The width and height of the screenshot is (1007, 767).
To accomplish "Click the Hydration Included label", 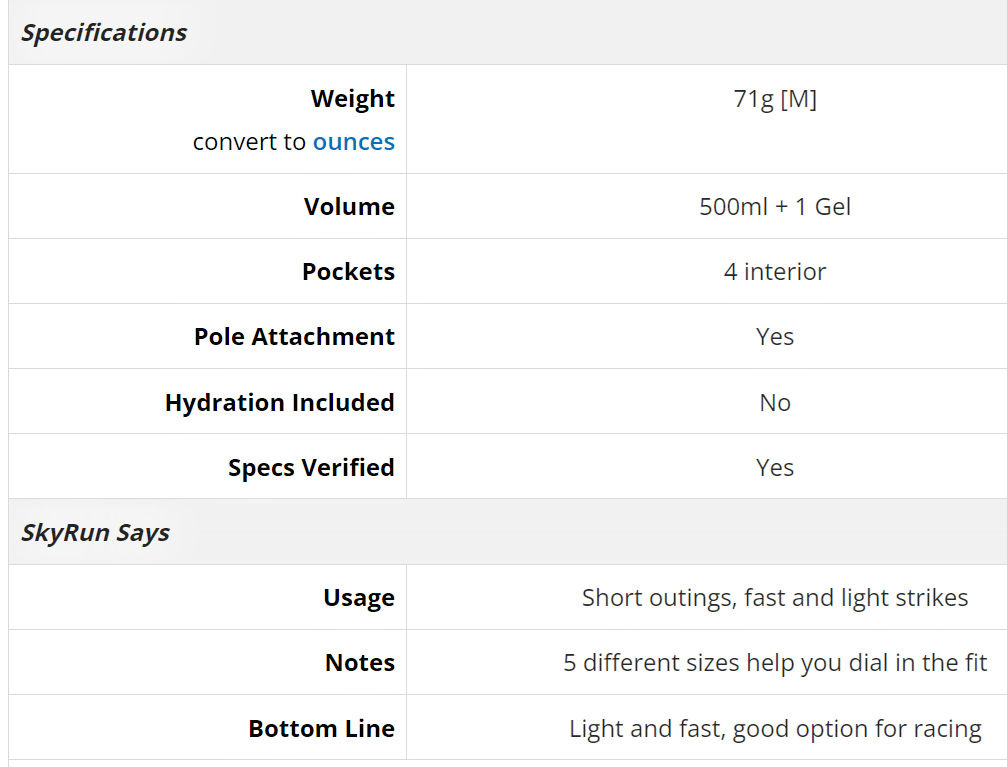I will (x=280, y=403).
